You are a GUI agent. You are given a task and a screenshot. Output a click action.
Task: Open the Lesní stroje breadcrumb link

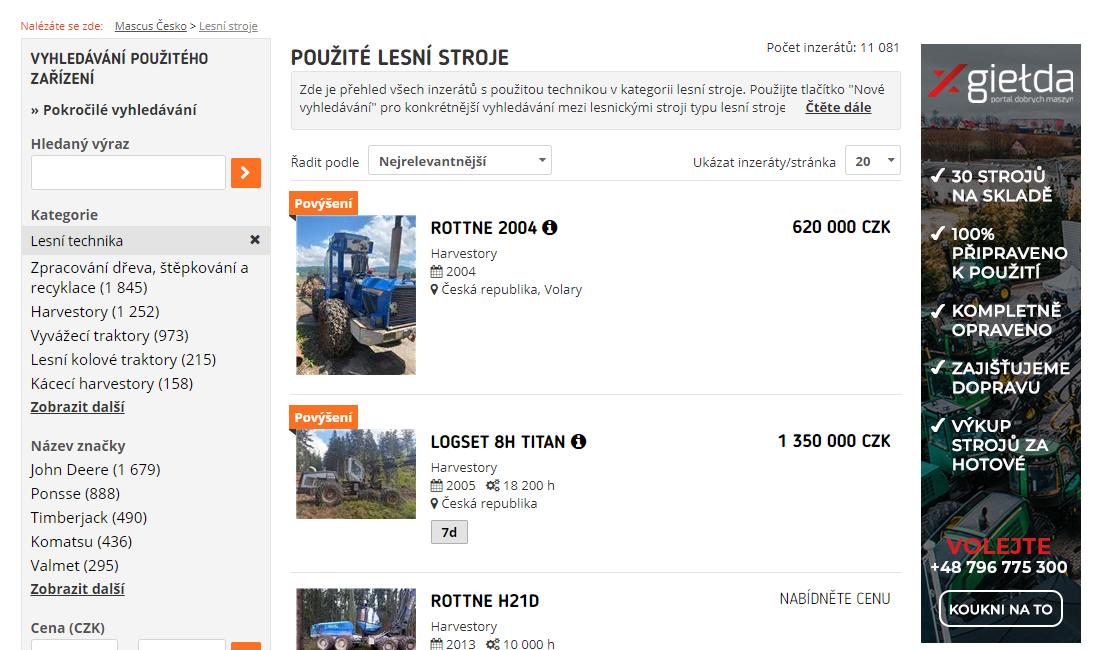(x=228, y=26)
